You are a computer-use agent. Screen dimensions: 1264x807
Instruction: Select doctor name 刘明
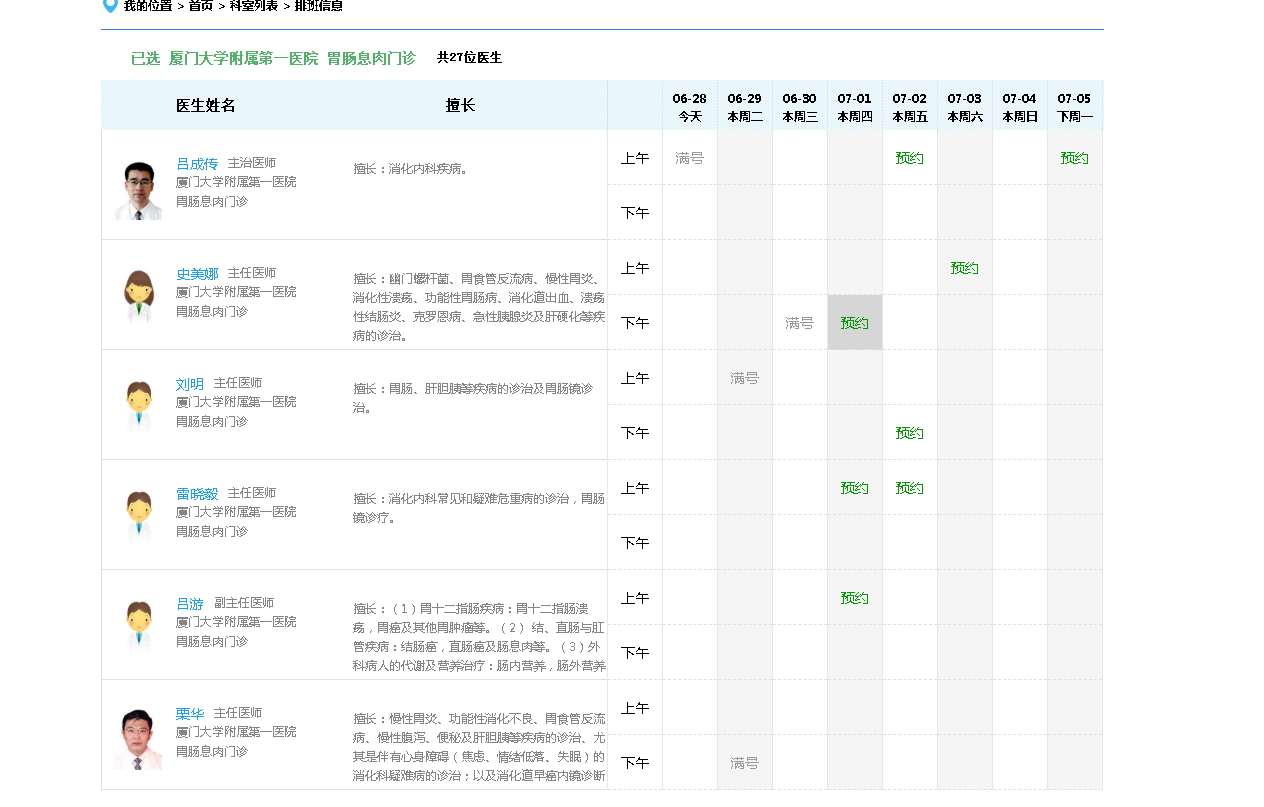pyautogui.click(x=190, y=384)
